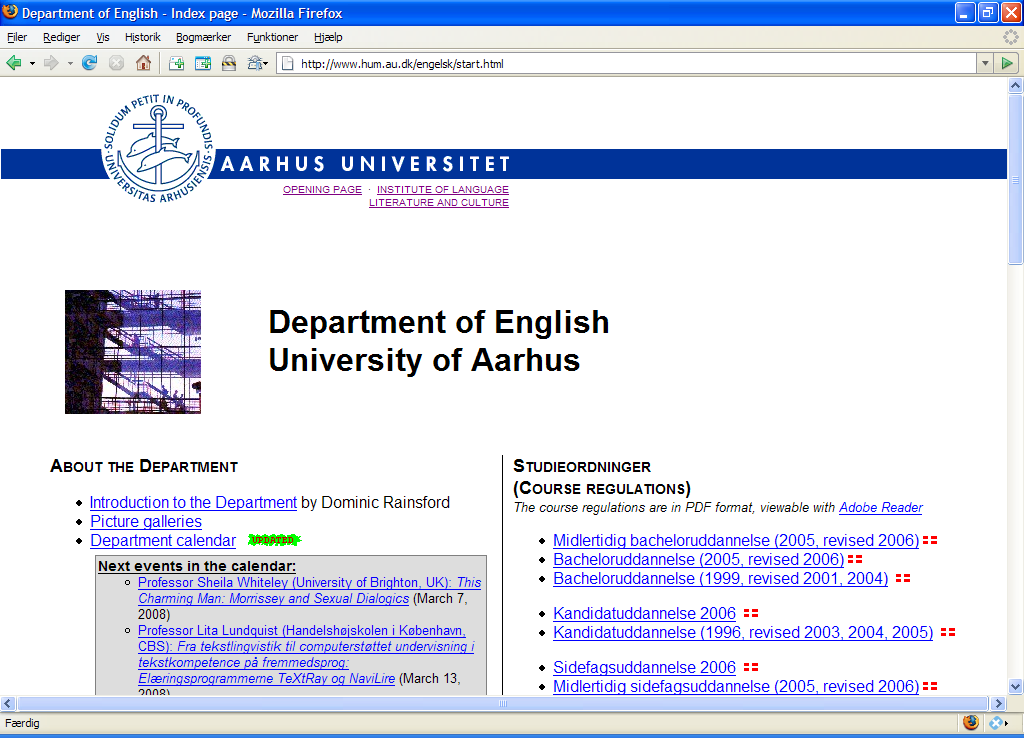Click the Aarhus Universitet anchor seal logo
1024x738 pixels.
(x=158, y=148)
